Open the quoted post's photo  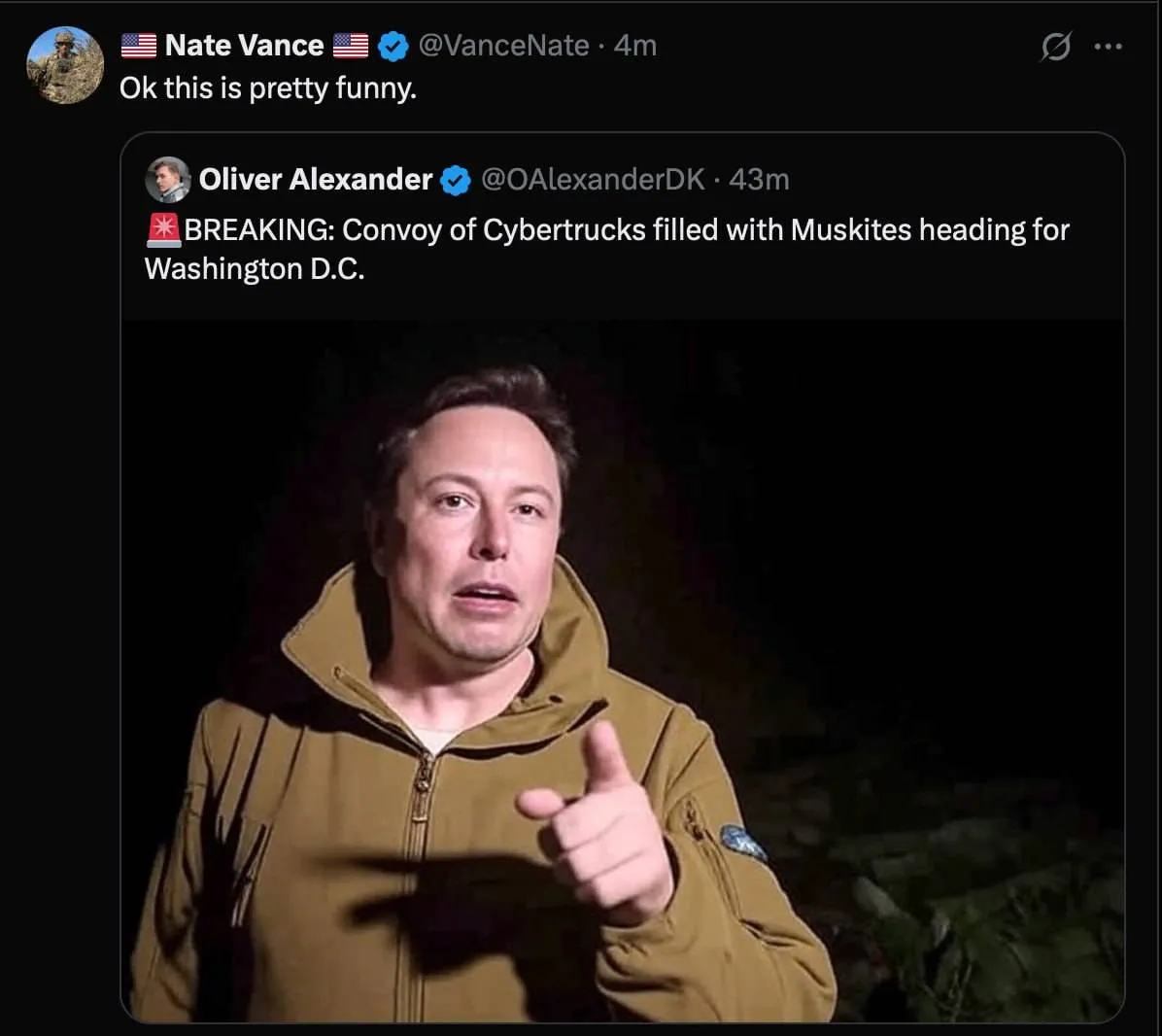click(622, 671)
